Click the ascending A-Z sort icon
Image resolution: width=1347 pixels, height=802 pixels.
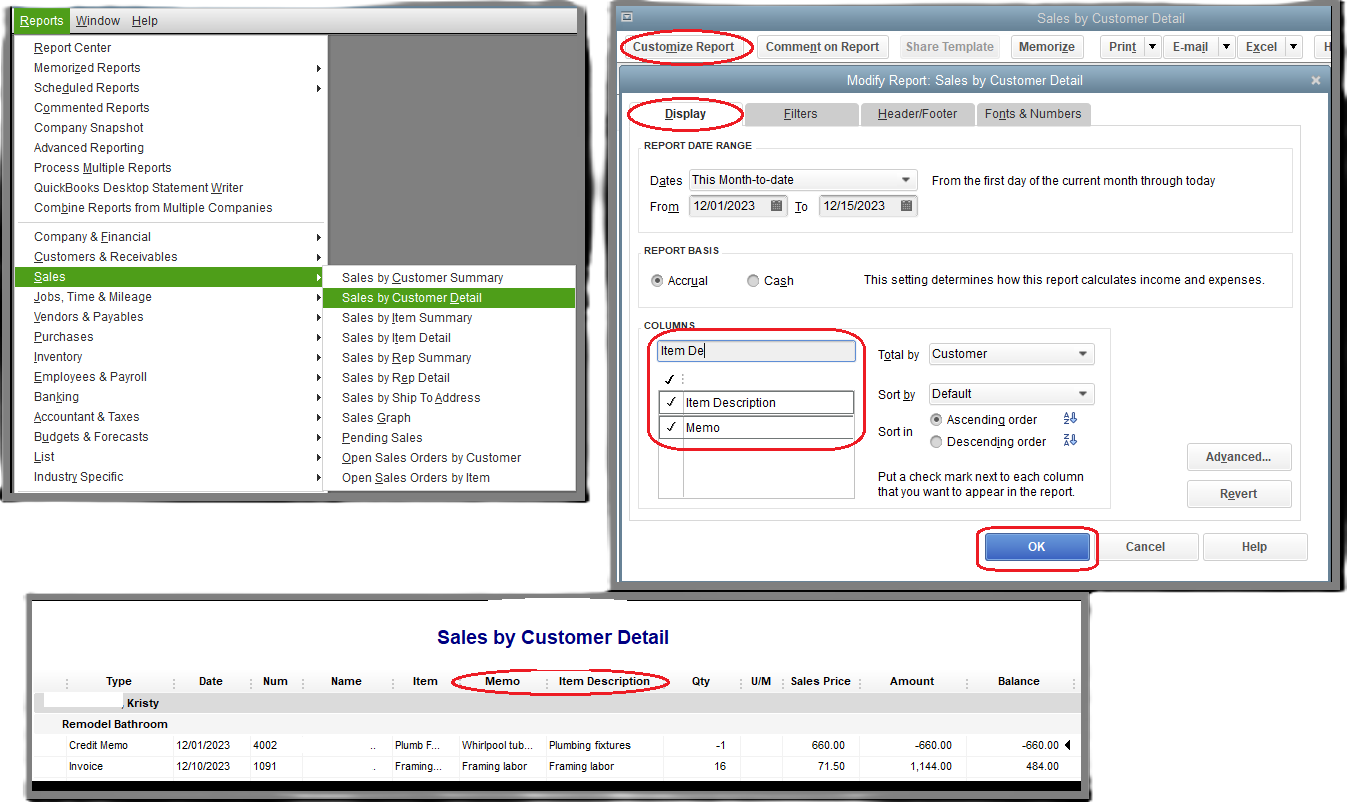1070,418
